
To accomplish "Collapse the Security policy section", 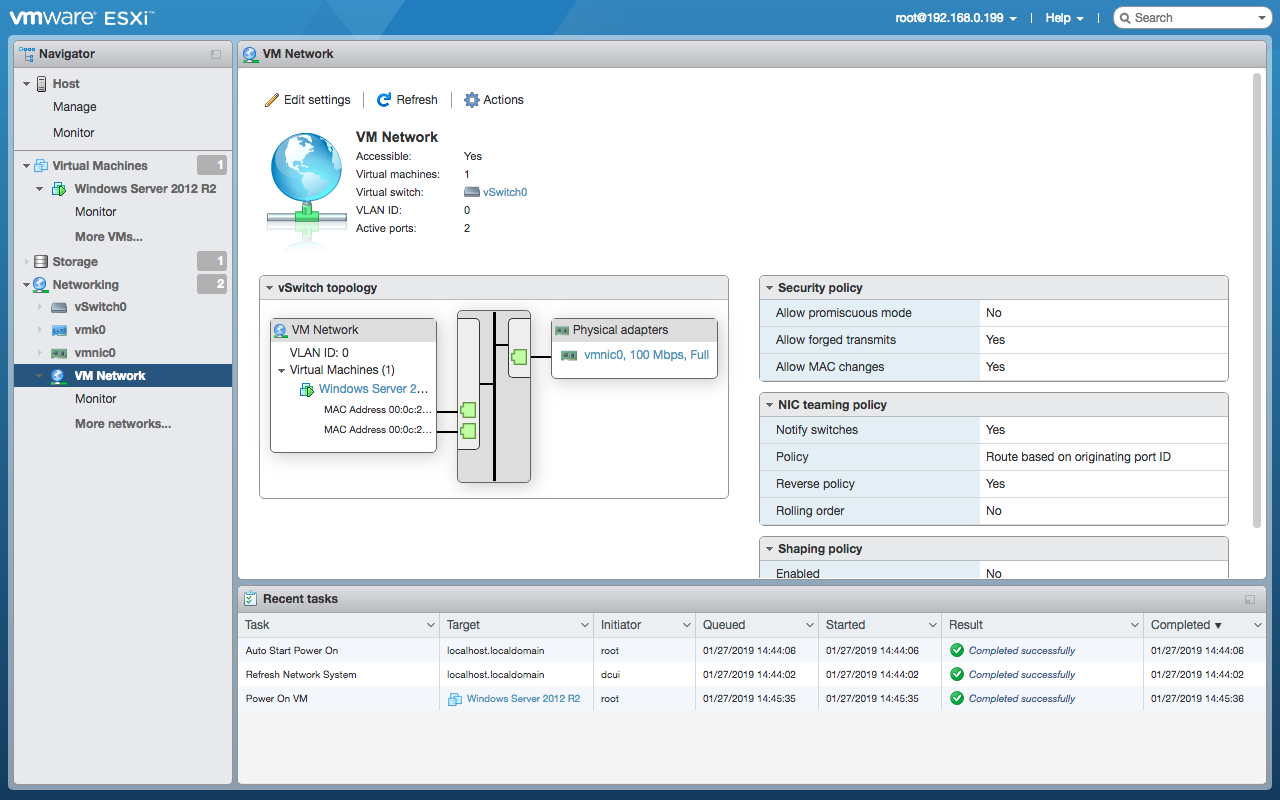I will point(771,287).
